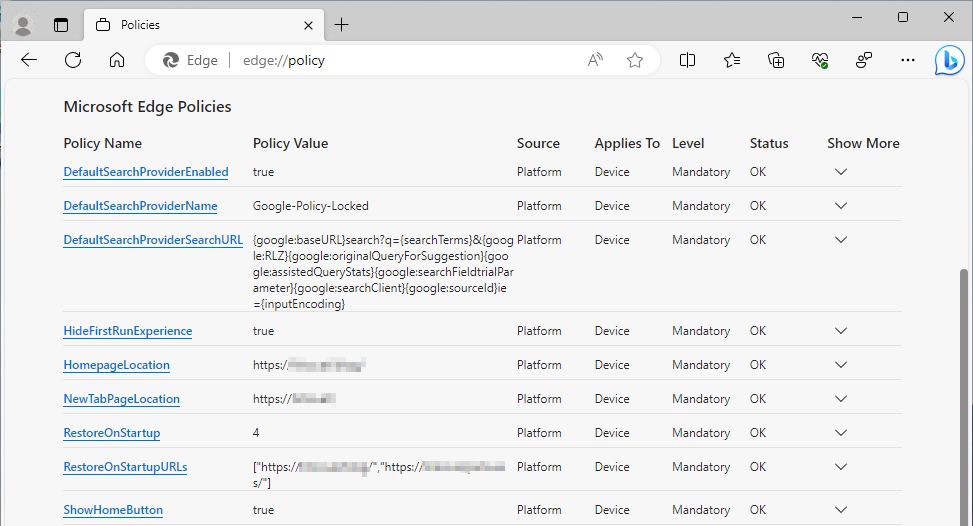
Task: Open the tab actions menu icon
Action: [x=61, y=25]
